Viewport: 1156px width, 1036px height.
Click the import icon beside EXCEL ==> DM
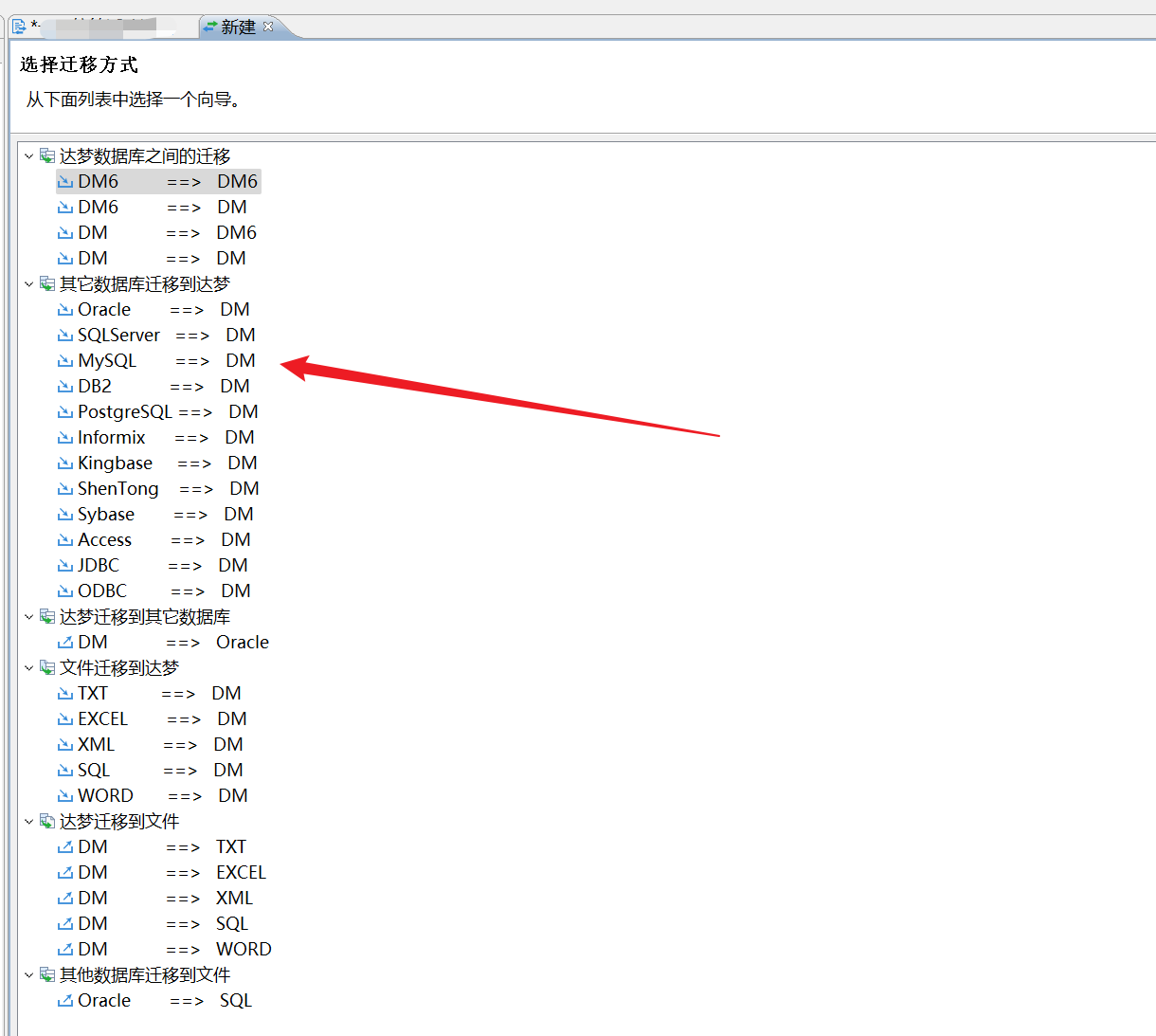point(65,718)
